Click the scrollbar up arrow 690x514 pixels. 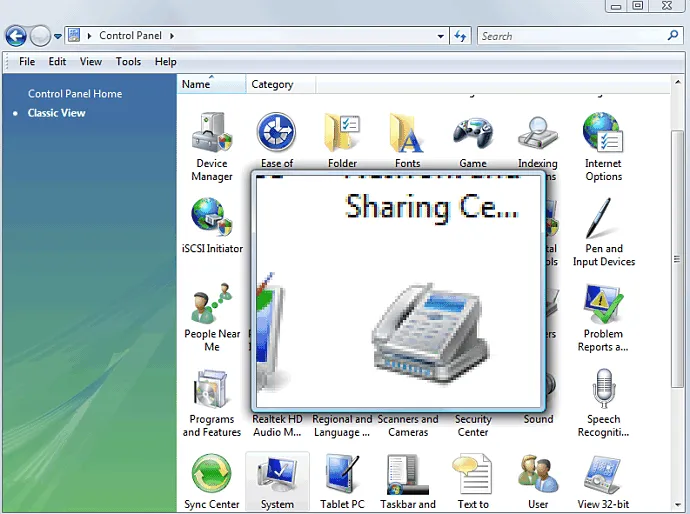click(677, 82)
